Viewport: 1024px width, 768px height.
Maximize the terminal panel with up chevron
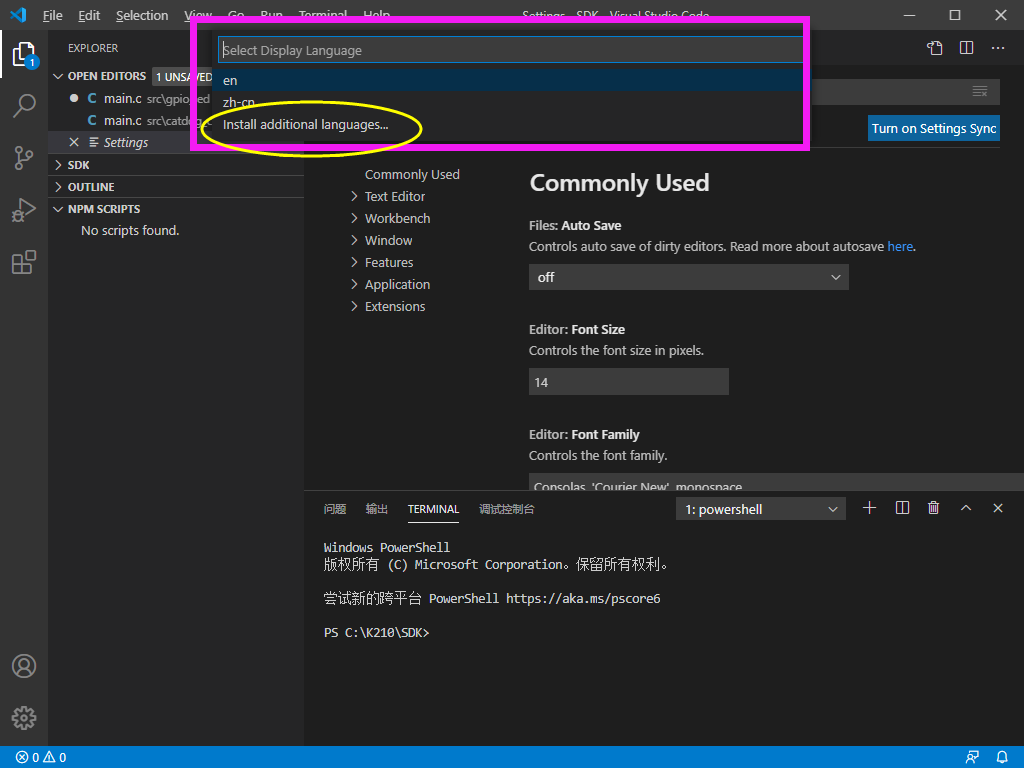click(966, 508)
